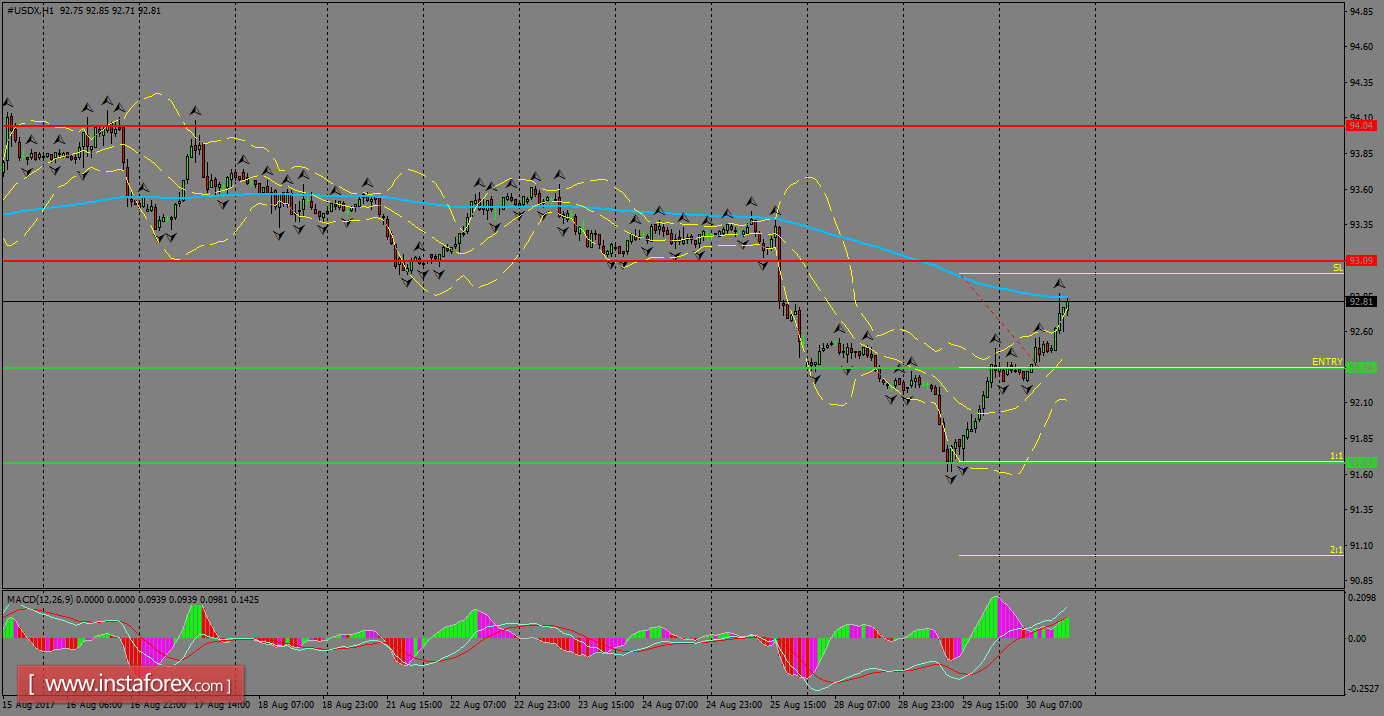Viewport: 1384px width, 716px height.
Task: Click the black 92.81 current price label
Action: (1362, 299)
